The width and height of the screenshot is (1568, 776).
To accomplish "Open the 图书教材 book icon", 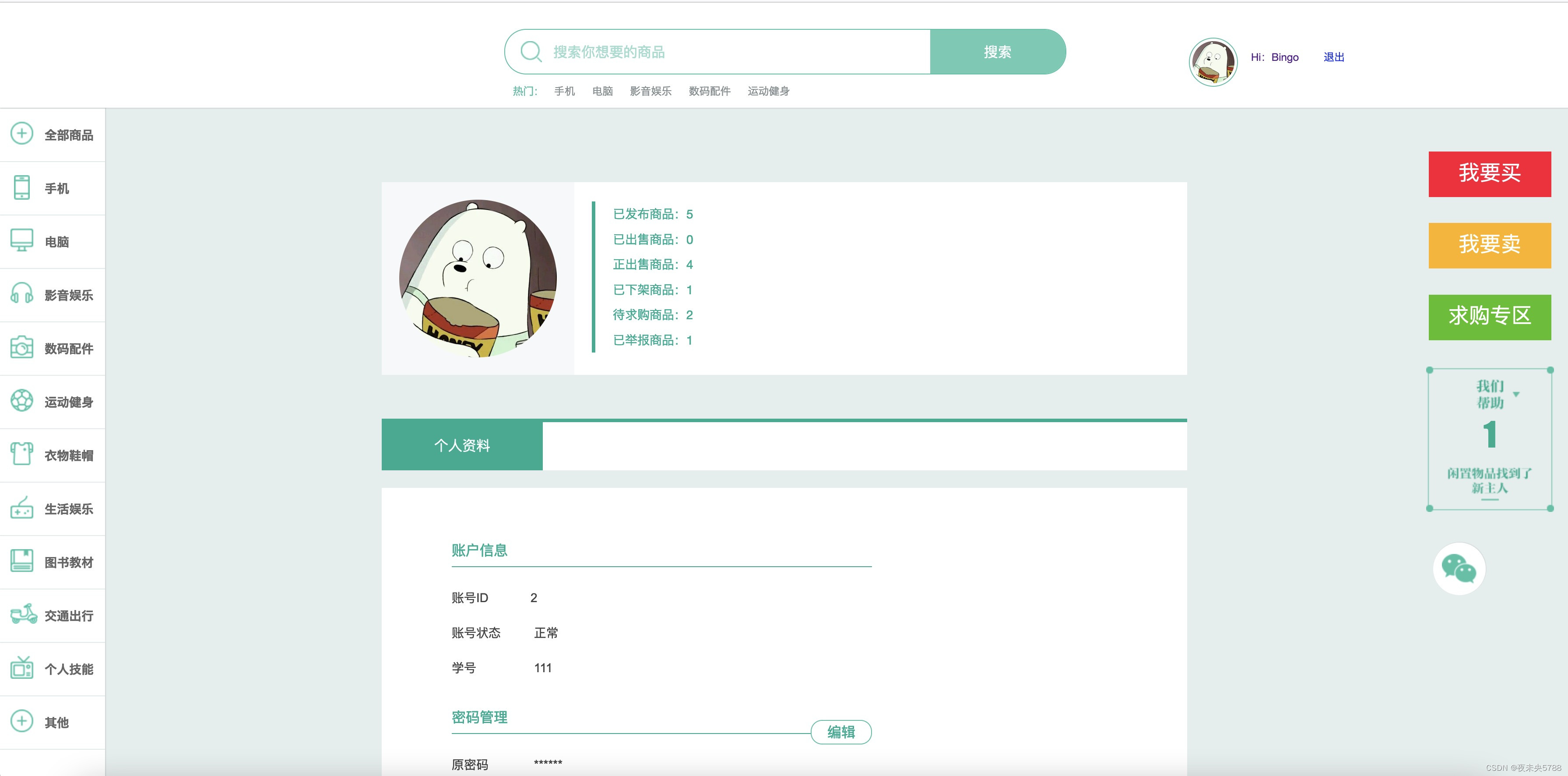I will pyautogui.click(x=22, y=561).
